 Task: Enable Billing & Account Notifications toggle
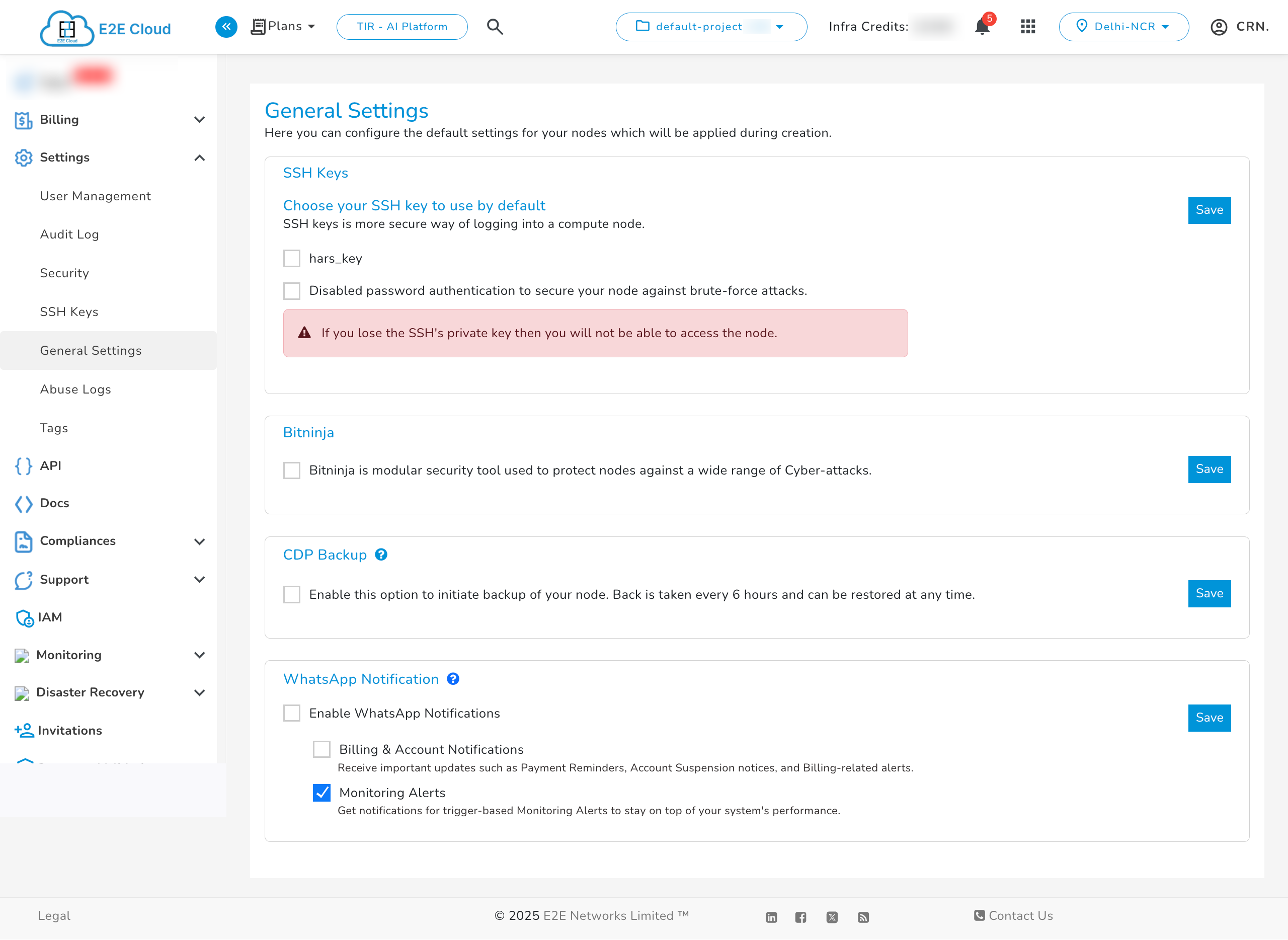(x=321, y=749)
